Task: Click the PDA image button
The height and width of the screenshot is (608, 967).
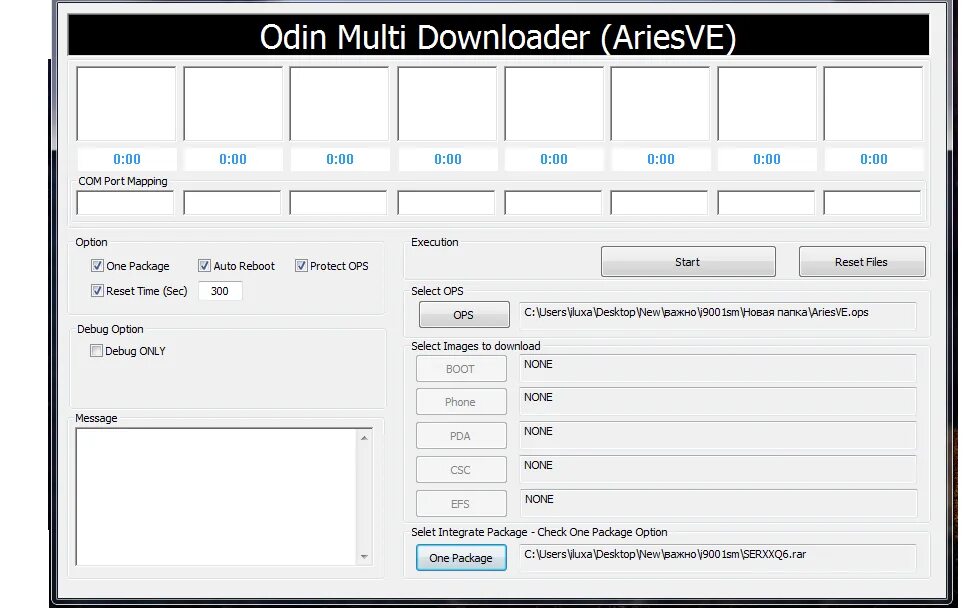Action: click(461, 436)
